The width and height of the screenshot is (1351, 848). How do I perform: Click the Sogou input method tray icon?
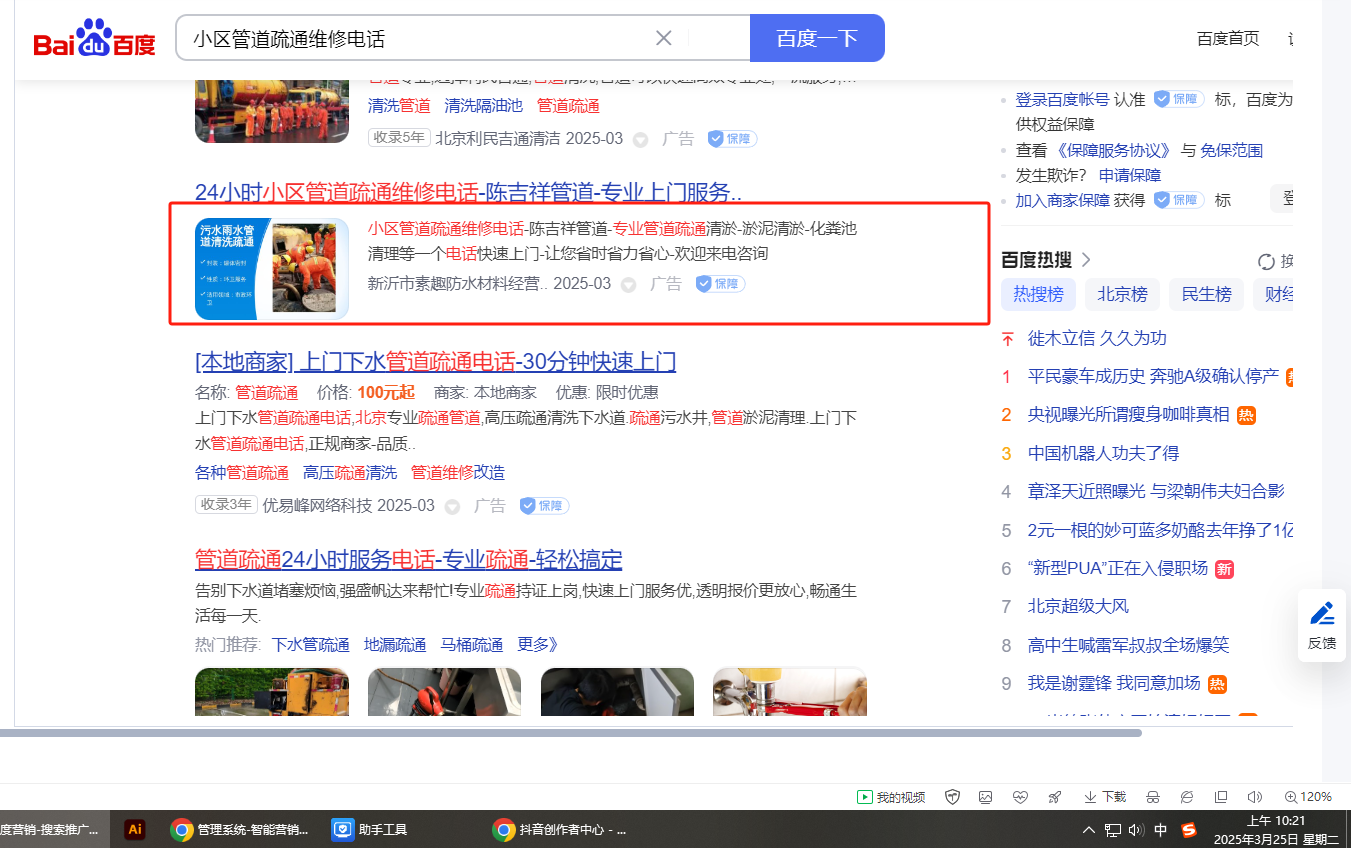(x=1188, y=830)
